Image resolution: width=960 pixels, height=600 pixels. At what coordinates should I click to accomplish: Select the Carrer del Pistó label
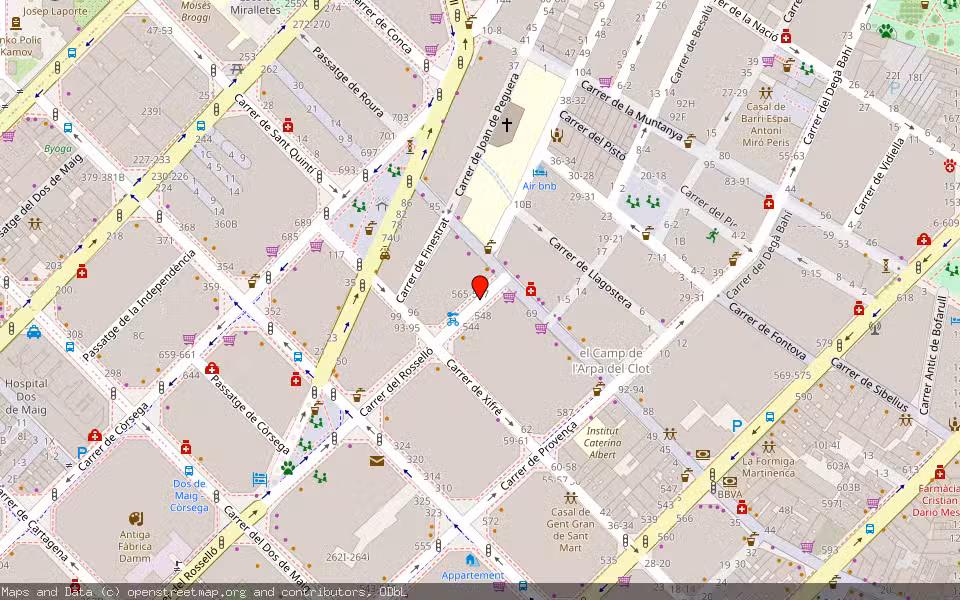[592, 133]
